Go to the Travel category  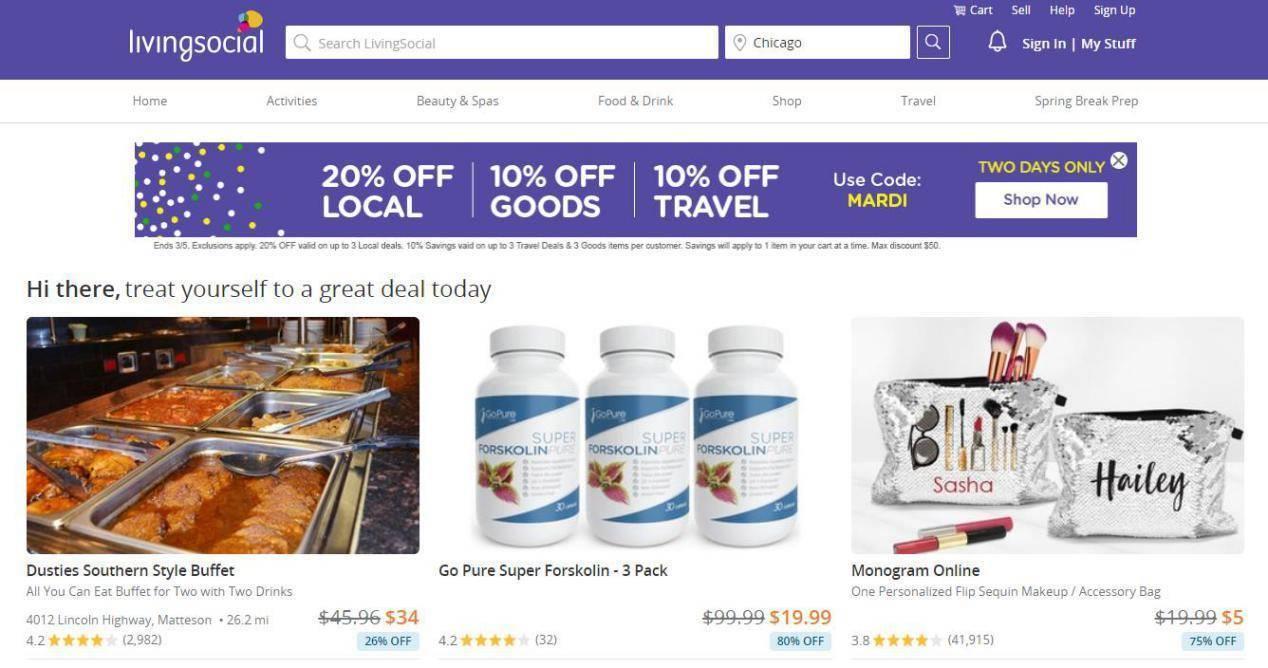coord(918,101)
